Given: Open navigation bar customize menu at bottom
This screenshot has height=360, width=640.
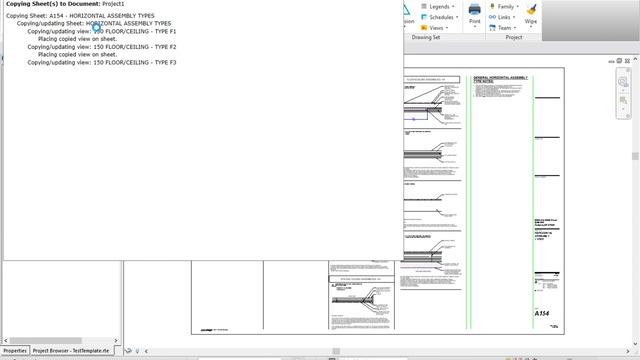Looking at the screenshot, I should [x=628, y=116].
